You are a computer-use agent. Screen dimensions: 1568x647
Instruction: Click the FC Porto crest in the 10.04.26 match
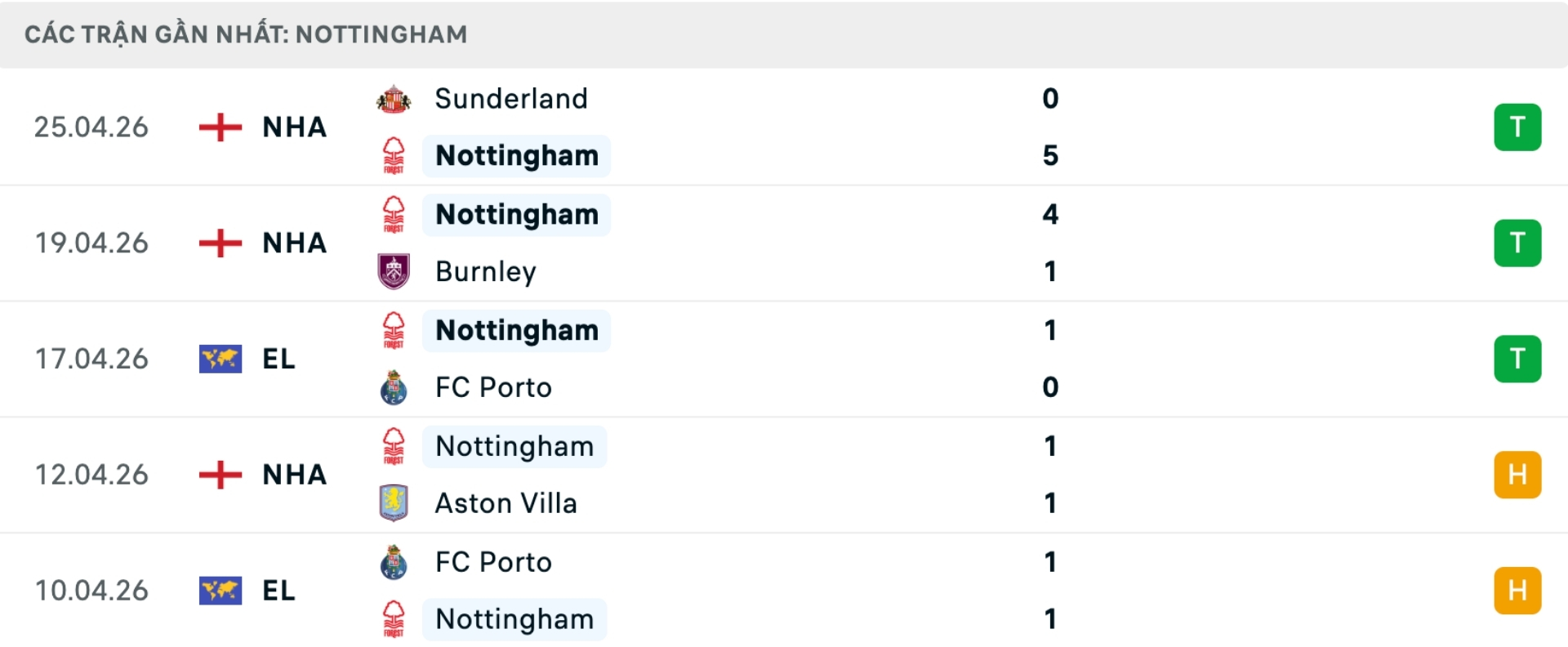394,562
